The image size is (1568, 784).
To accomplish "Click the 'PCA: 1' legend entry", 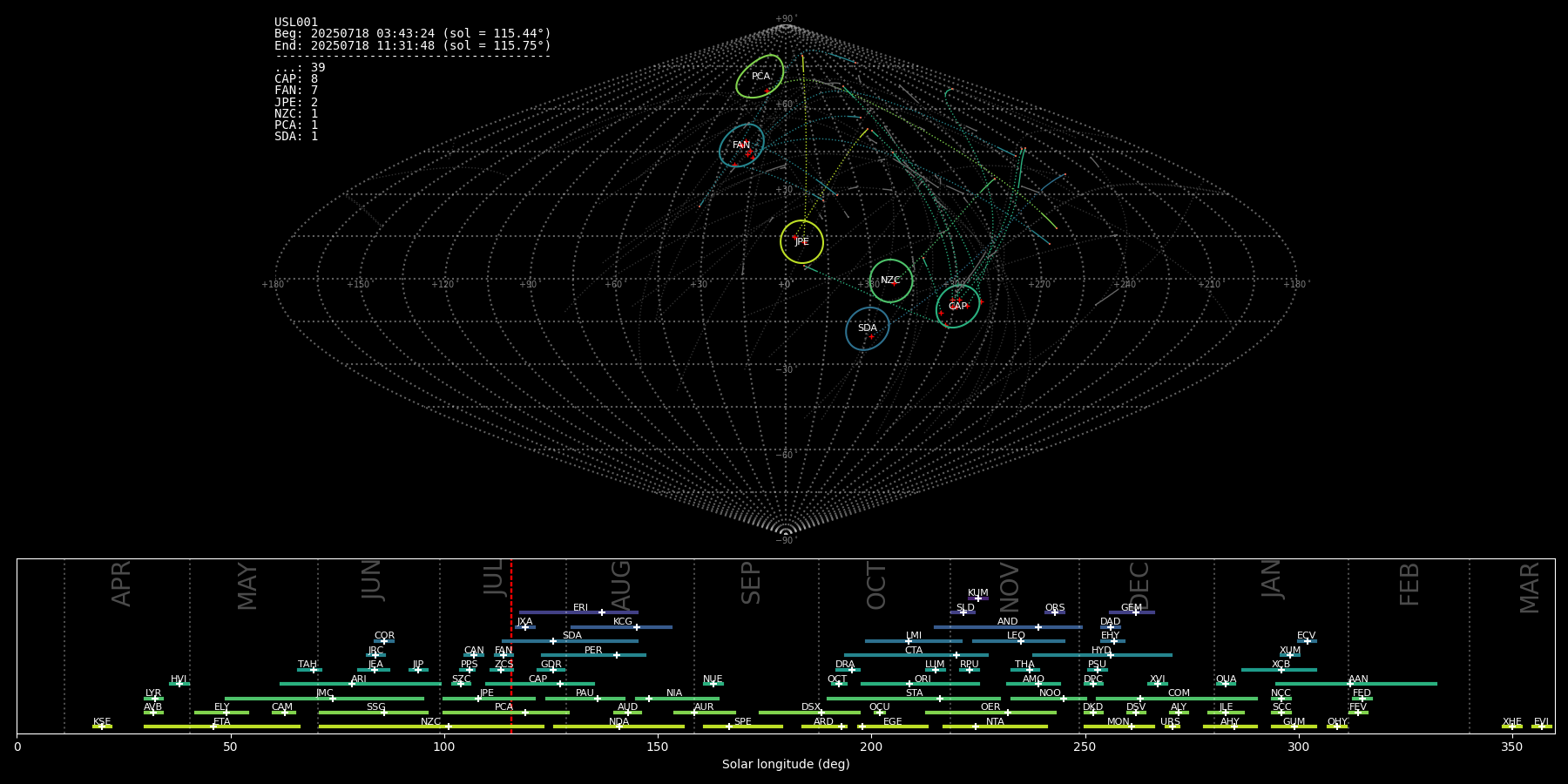I will pyautogui.click(x=296, y=125).
